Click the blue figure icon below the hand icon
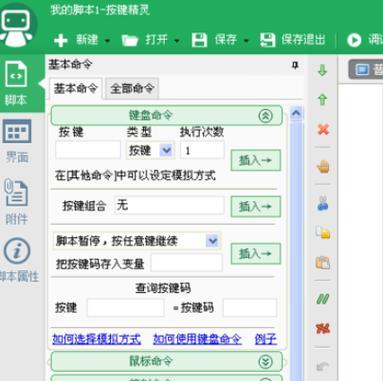Viewport: 383px width, 381px height. click(x=323, y=203)
